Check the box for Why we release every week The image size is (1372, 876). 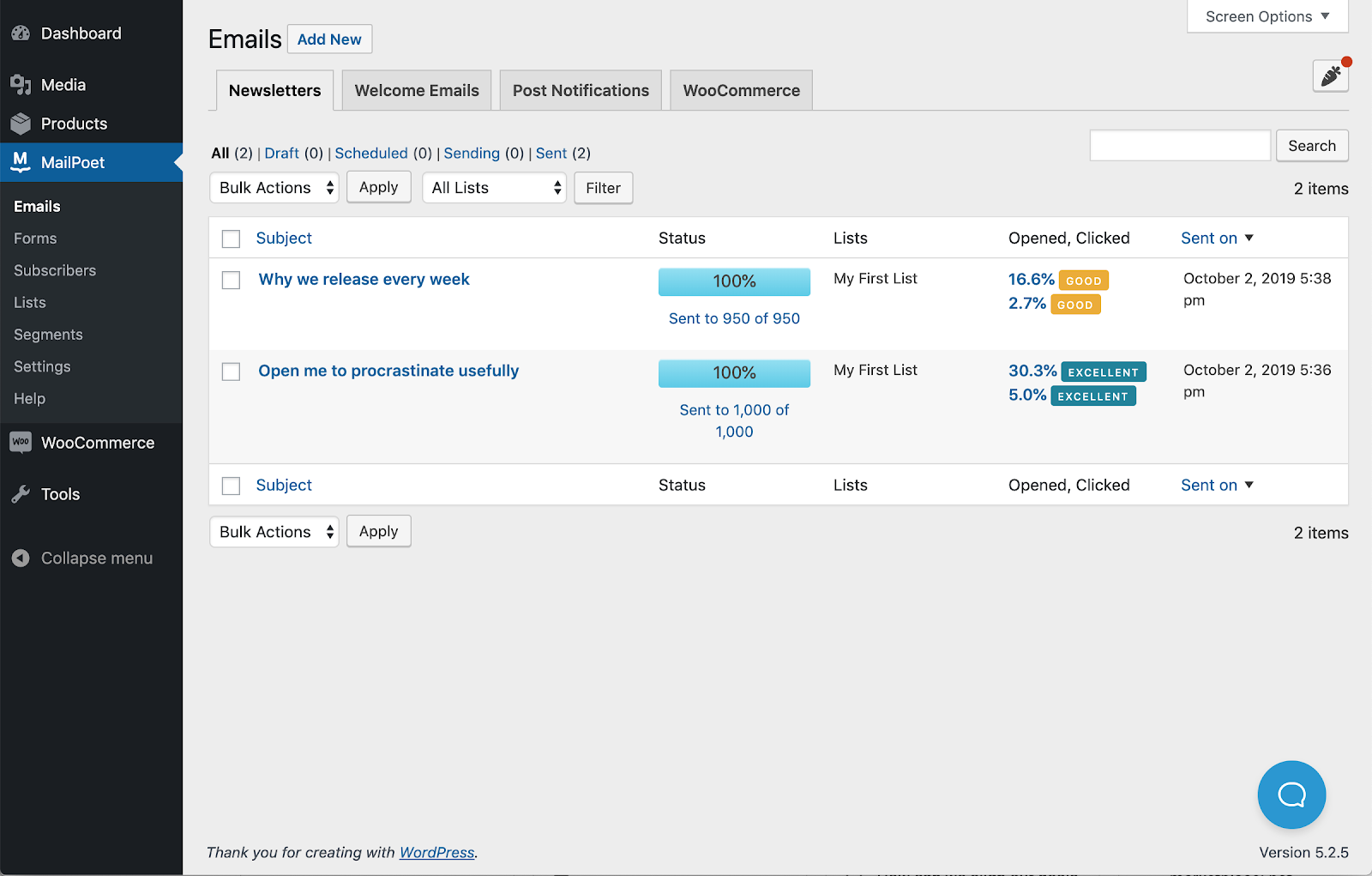pos(231,280)
